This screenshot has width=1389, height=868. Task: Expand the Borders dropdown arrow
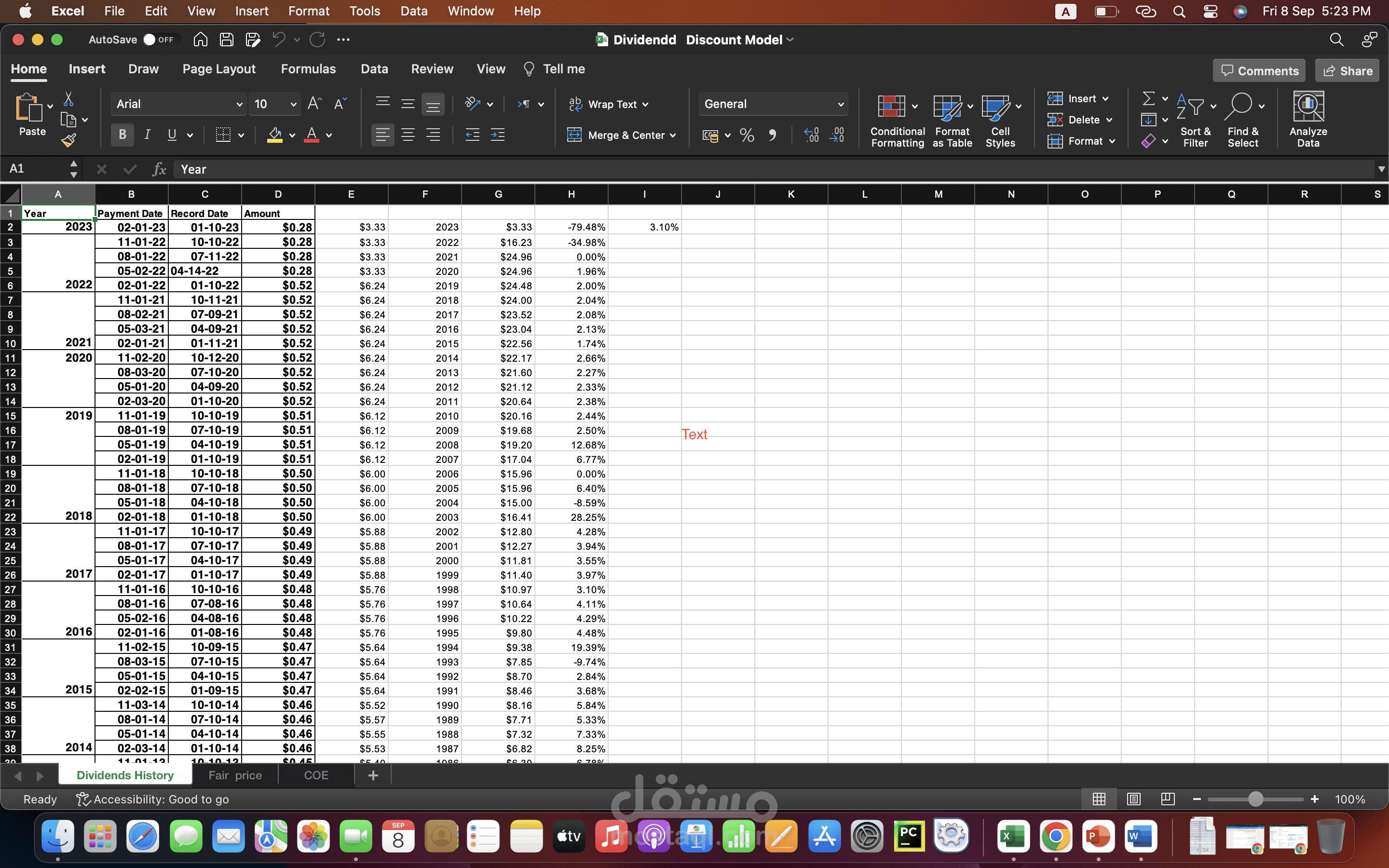241,136
